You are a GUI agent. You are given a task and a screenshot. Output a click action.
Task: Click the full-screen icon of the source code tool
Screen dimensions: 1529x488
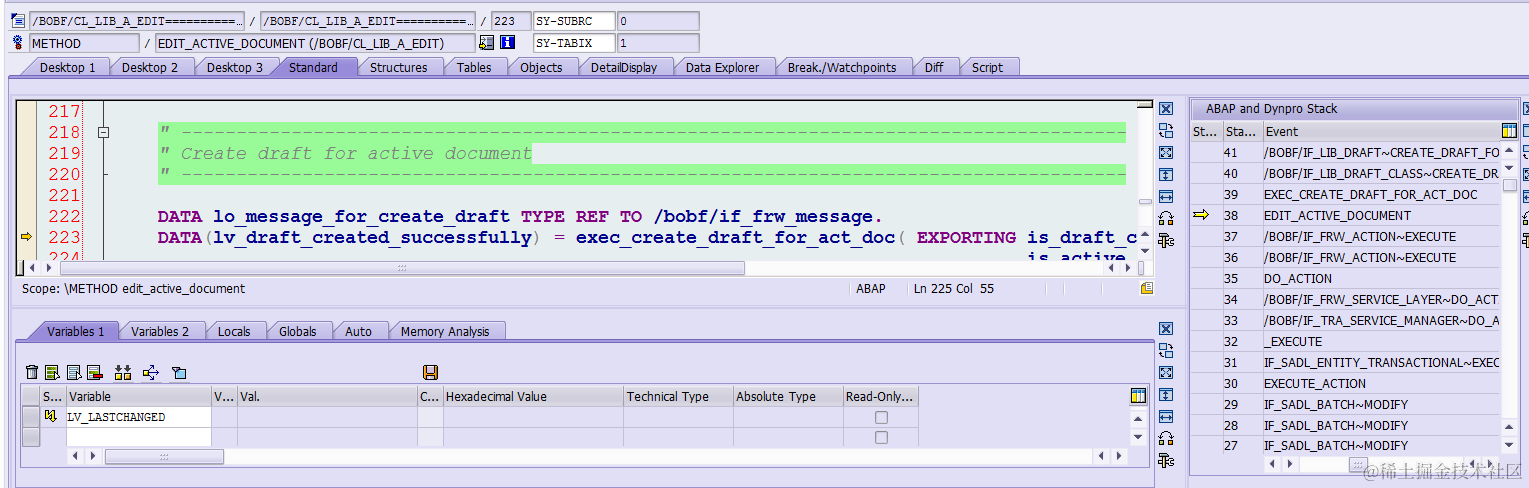(1166, 153)
